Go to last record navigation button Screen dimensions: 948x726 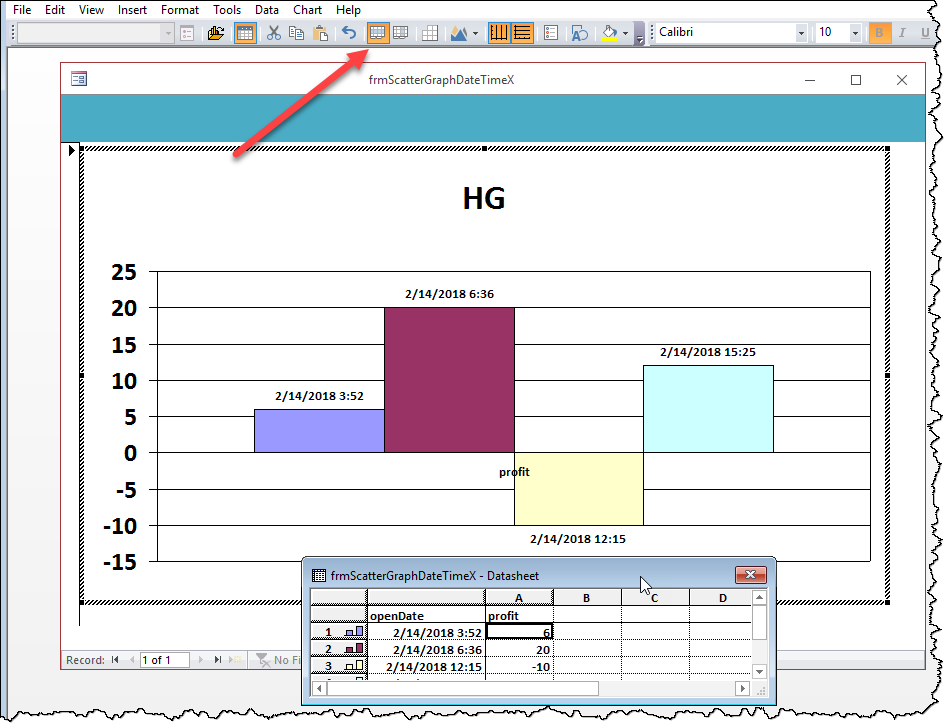pyautogui.click(x=218, y=660)
